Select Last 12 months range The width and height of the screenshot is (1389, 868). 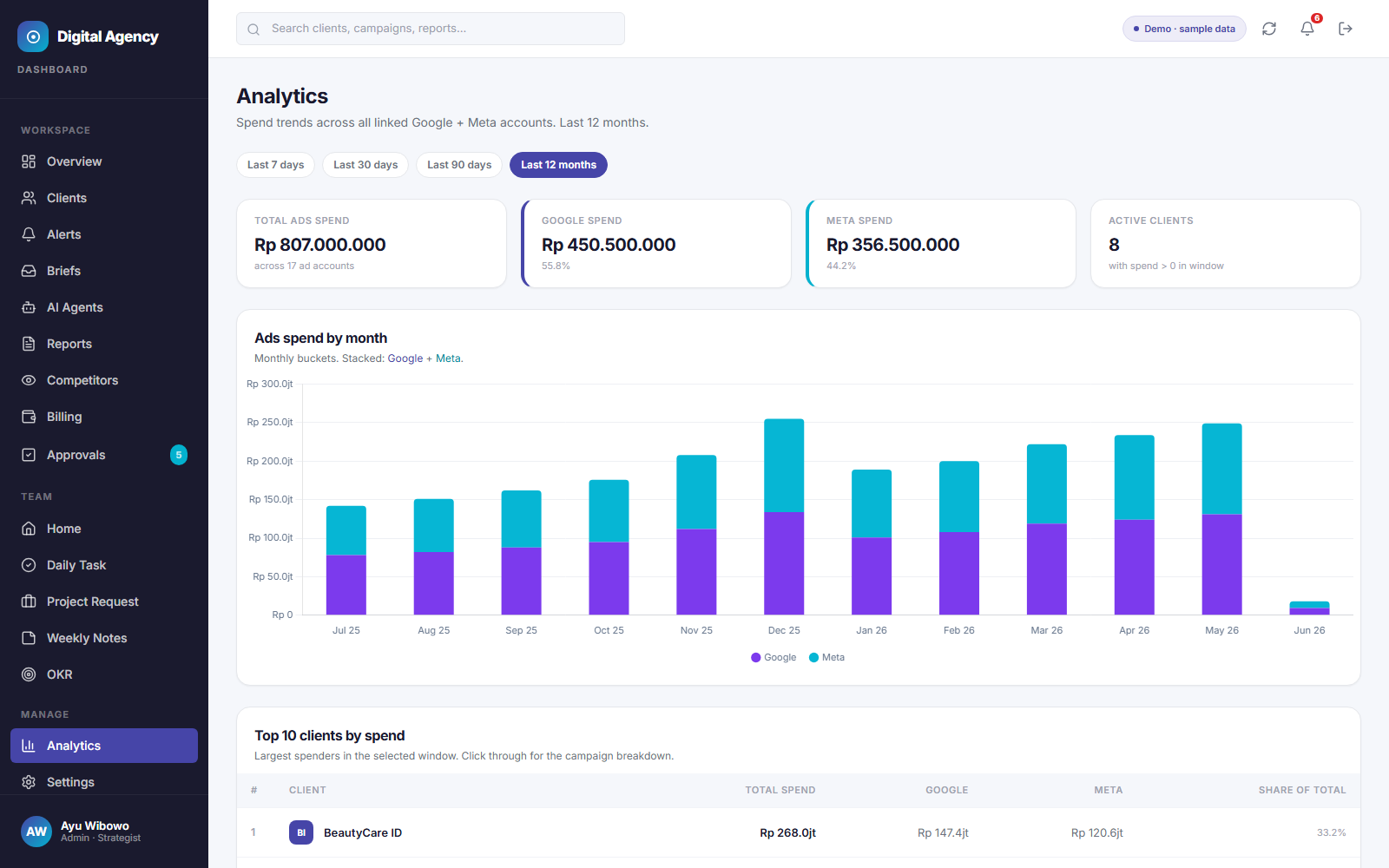click(558, 165)
